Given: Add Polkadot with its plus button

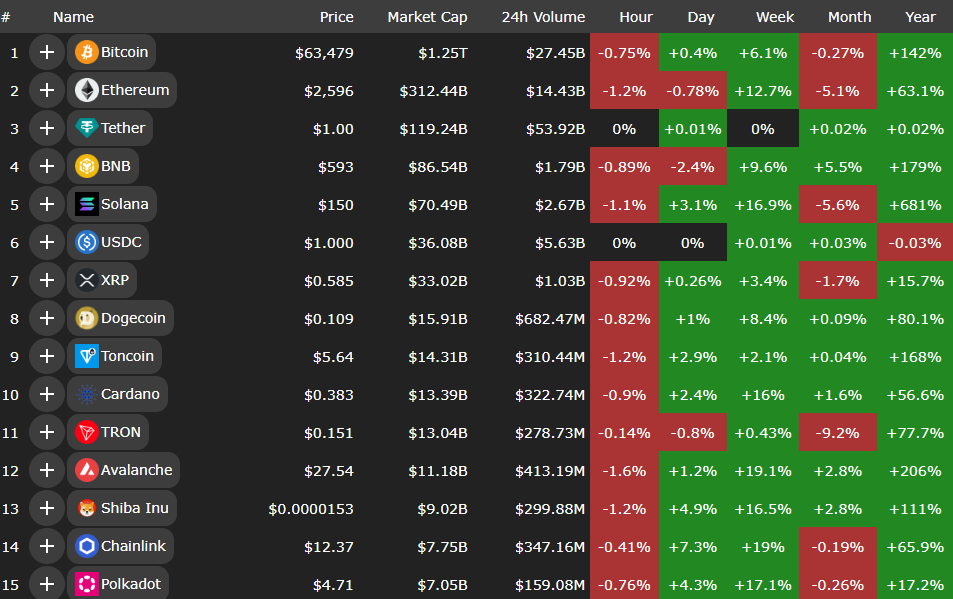Looking at the screenshot, I should coord(46,584).
